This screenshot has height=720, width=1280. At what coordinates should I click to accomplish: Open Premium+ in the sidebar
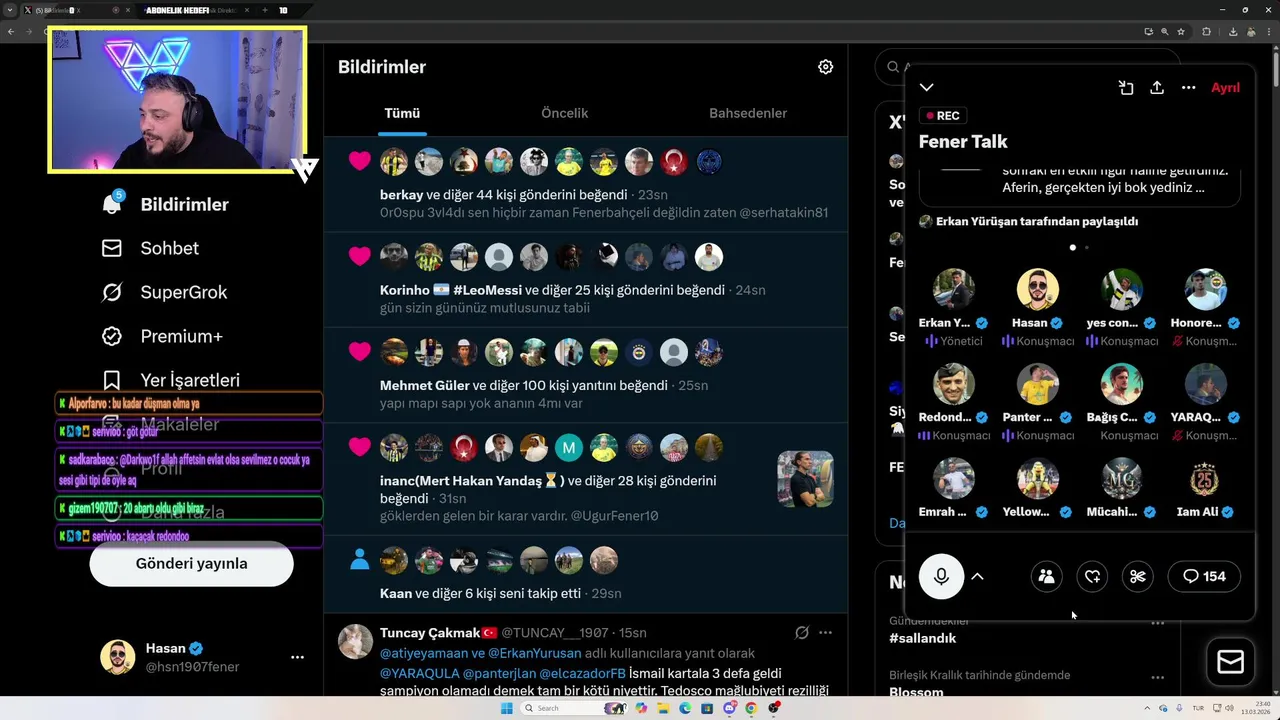pos(162,336)
